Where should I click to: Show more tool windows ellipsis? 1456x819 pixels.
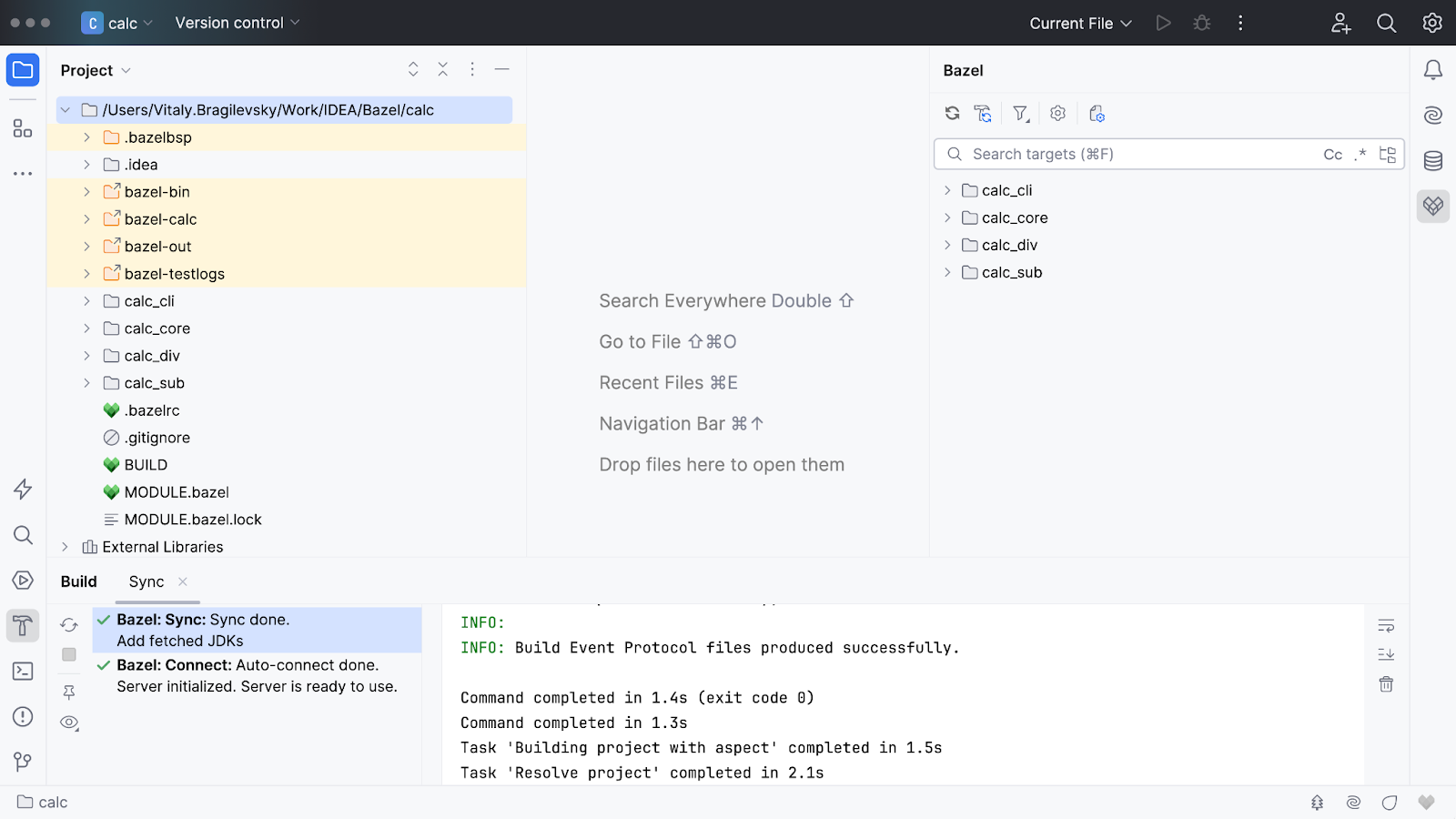pos(23,173)
